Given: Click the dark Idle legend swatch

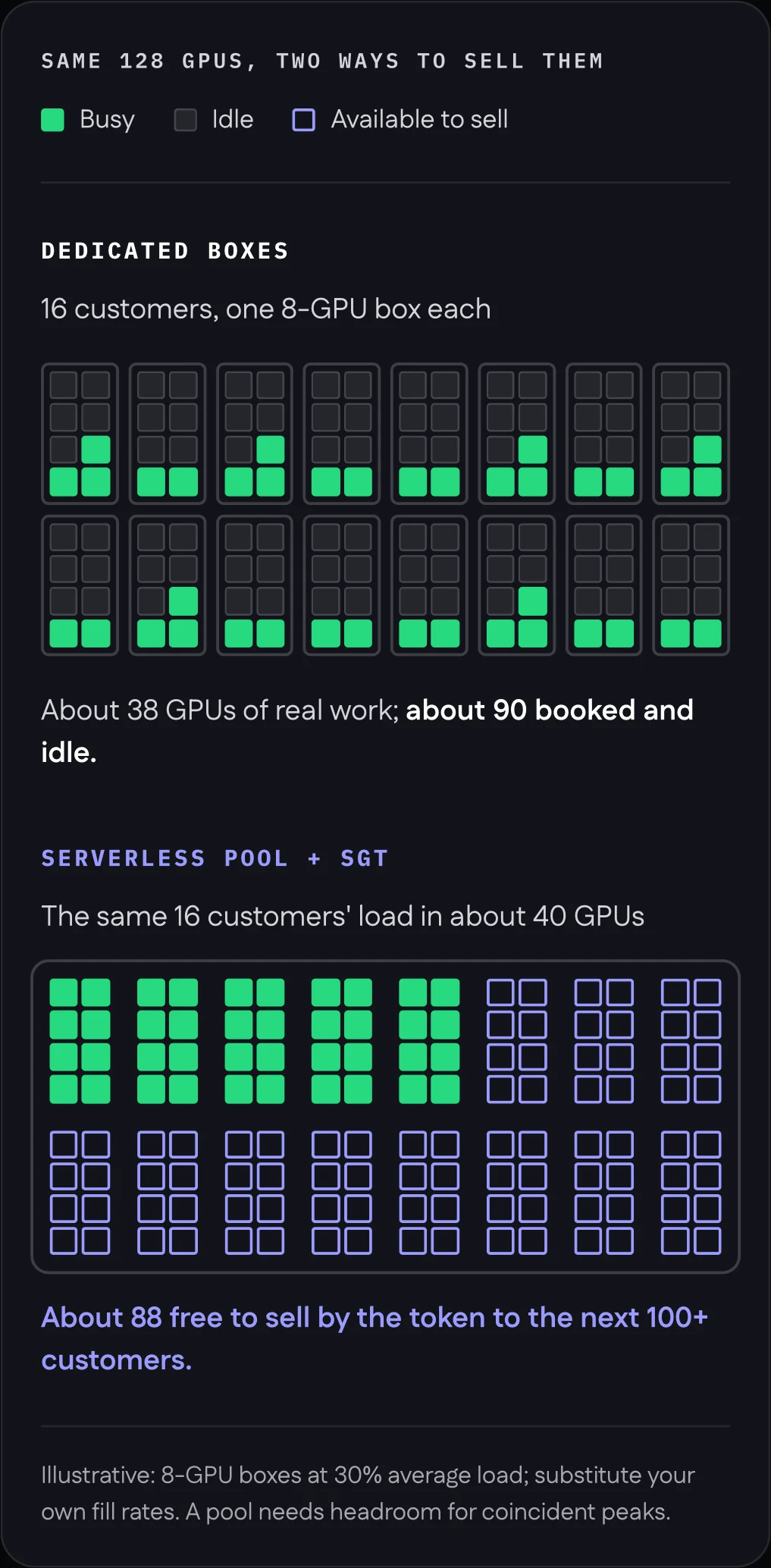Looking at the screenshot, I should 186,120.
